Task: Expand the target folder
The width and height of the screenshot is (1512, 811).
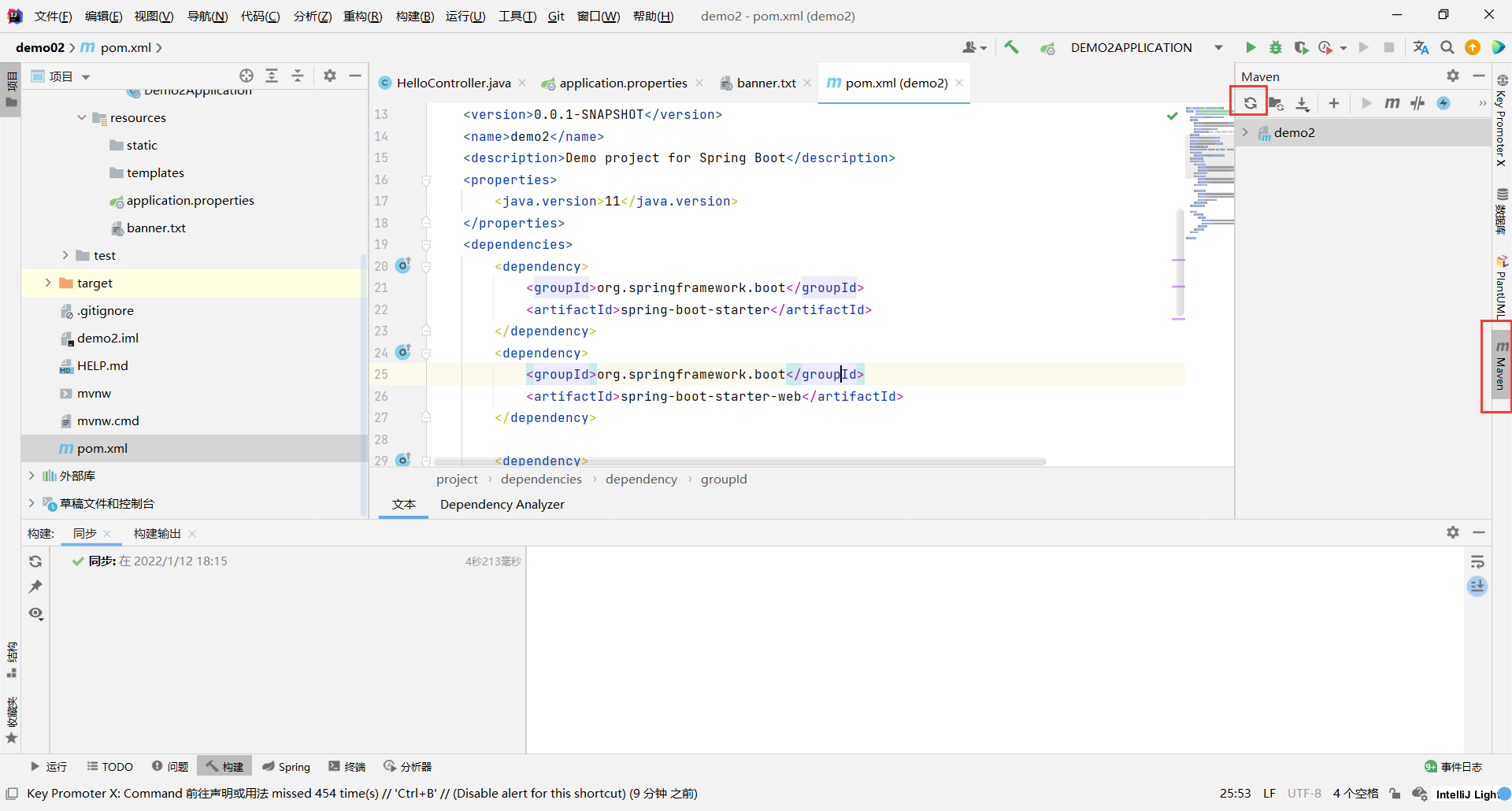Action: coord(48,283)
